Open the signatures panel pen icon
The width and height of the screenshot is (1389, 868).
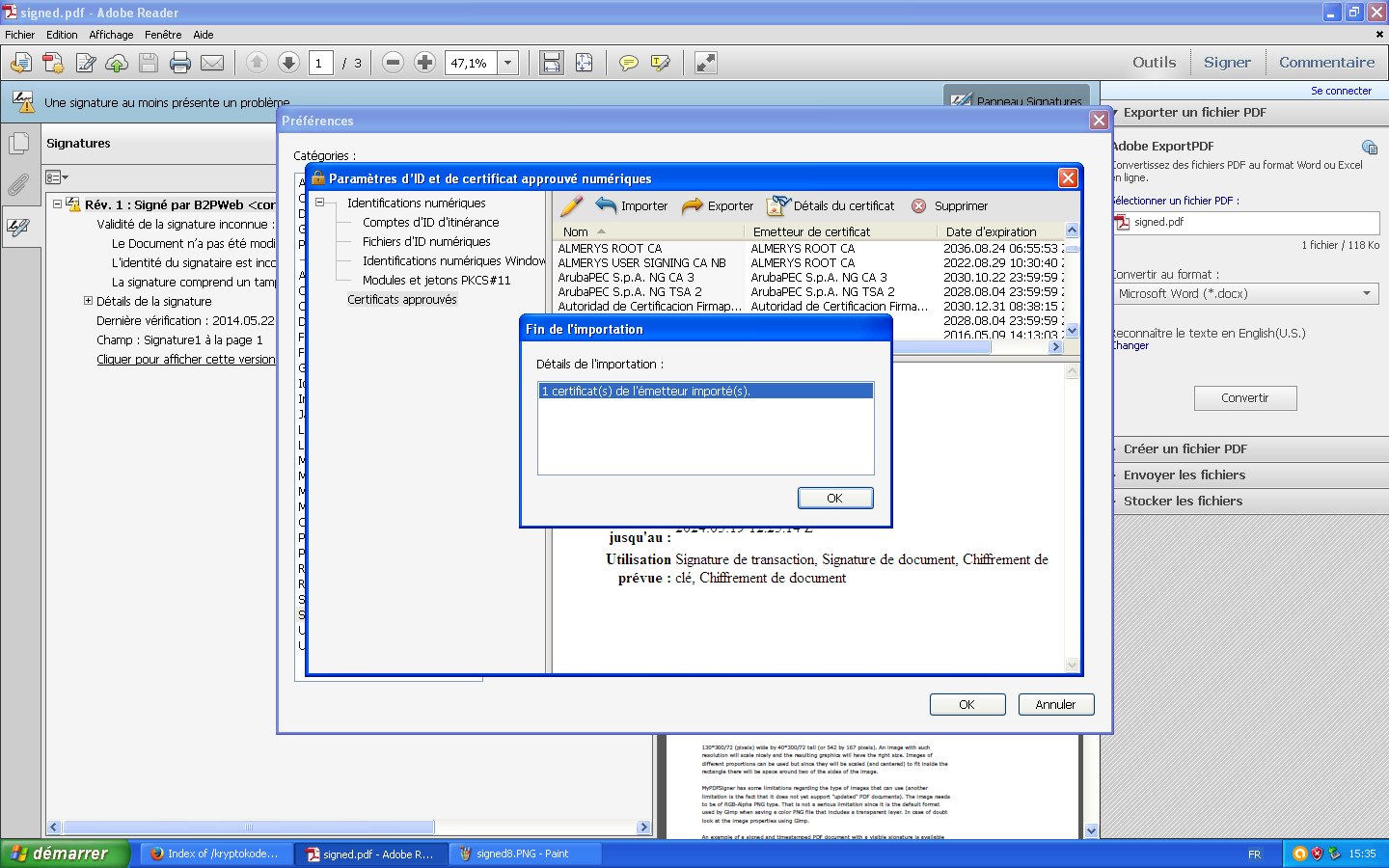pyautogui.click(x=18, y=228)
